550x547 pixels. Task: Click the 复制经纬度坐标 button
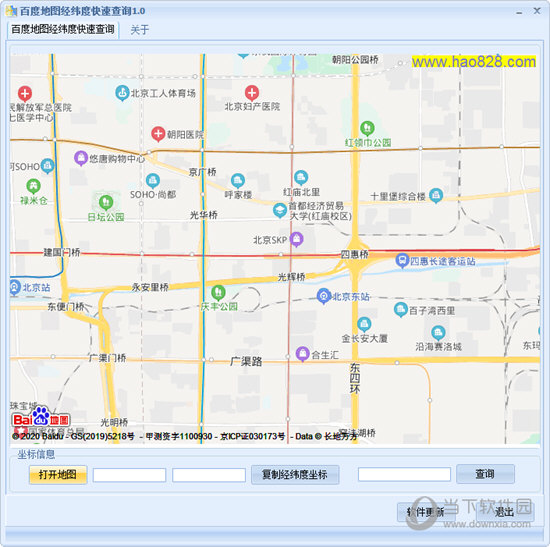pos(295,475)
